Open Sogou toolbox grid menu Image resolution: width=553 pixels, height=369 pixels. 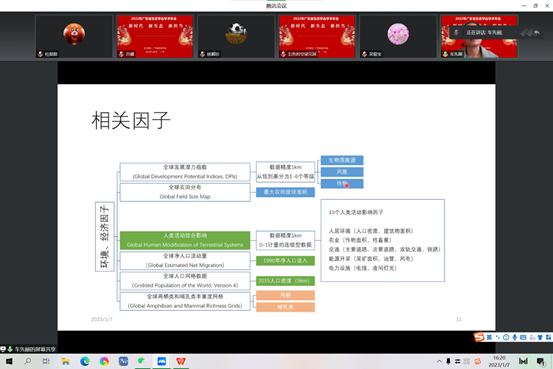548,337
